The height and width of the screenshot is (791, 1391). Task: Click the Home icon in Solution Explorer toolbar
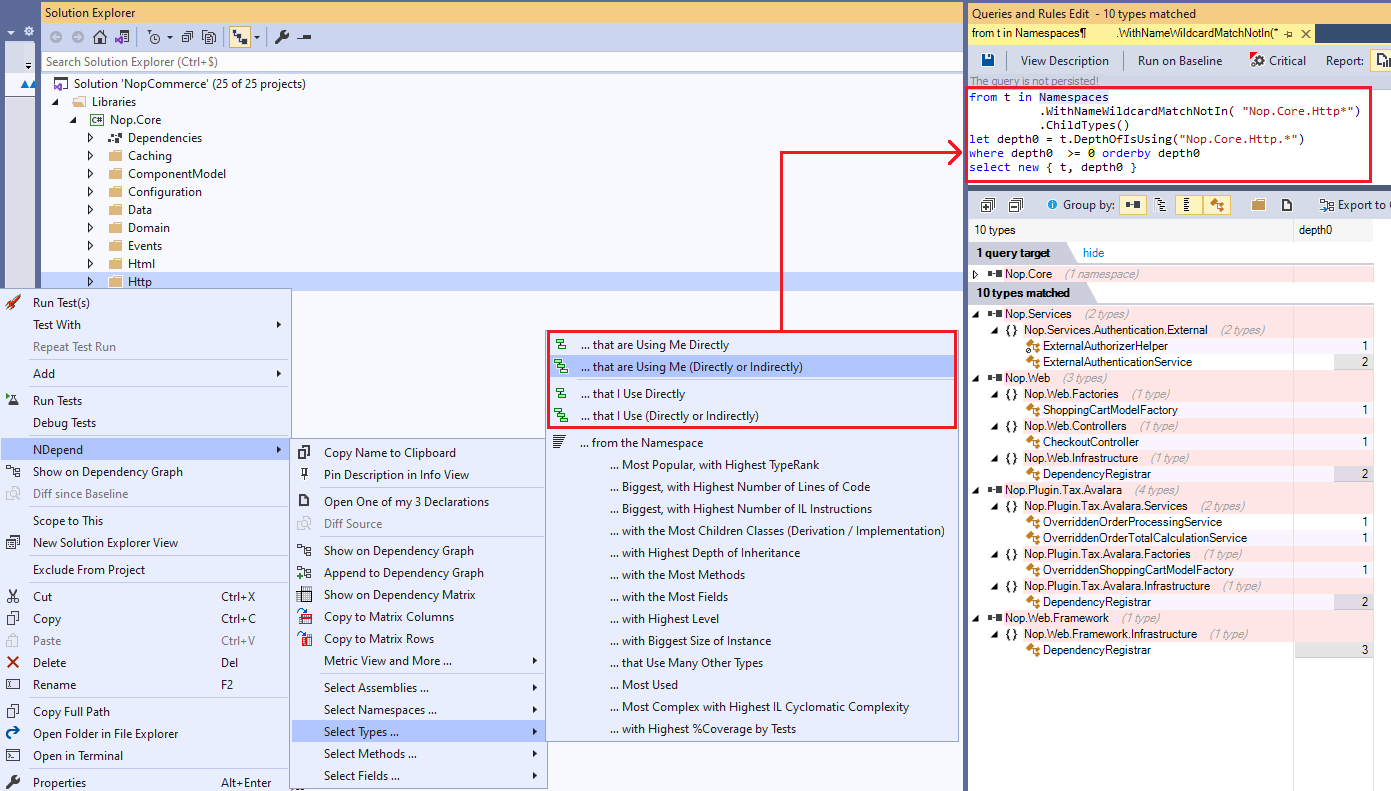(x=99, y=37)
